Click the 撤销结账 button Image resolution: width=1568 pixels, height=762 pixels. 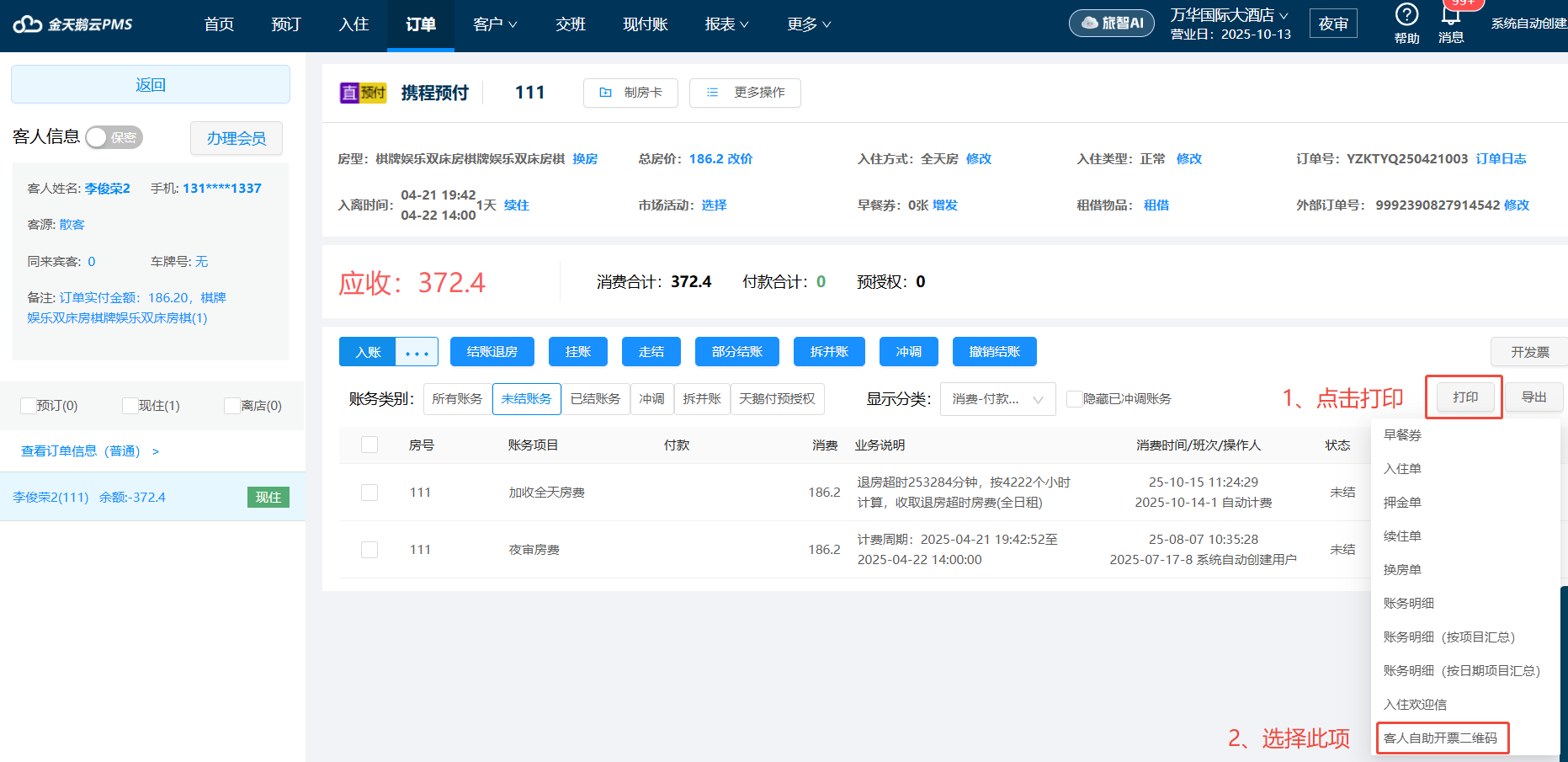click(x=995, y=352)
